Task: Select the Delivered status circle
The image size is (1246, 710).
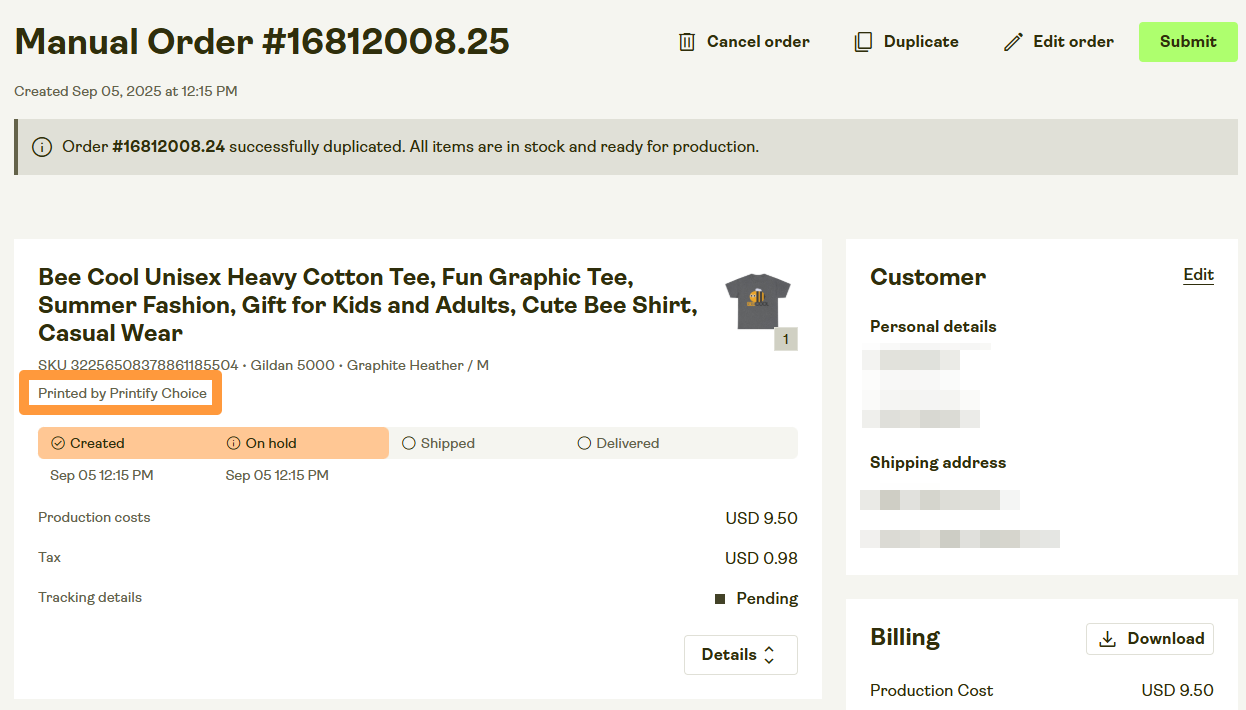Action: (x=584, y=443)
